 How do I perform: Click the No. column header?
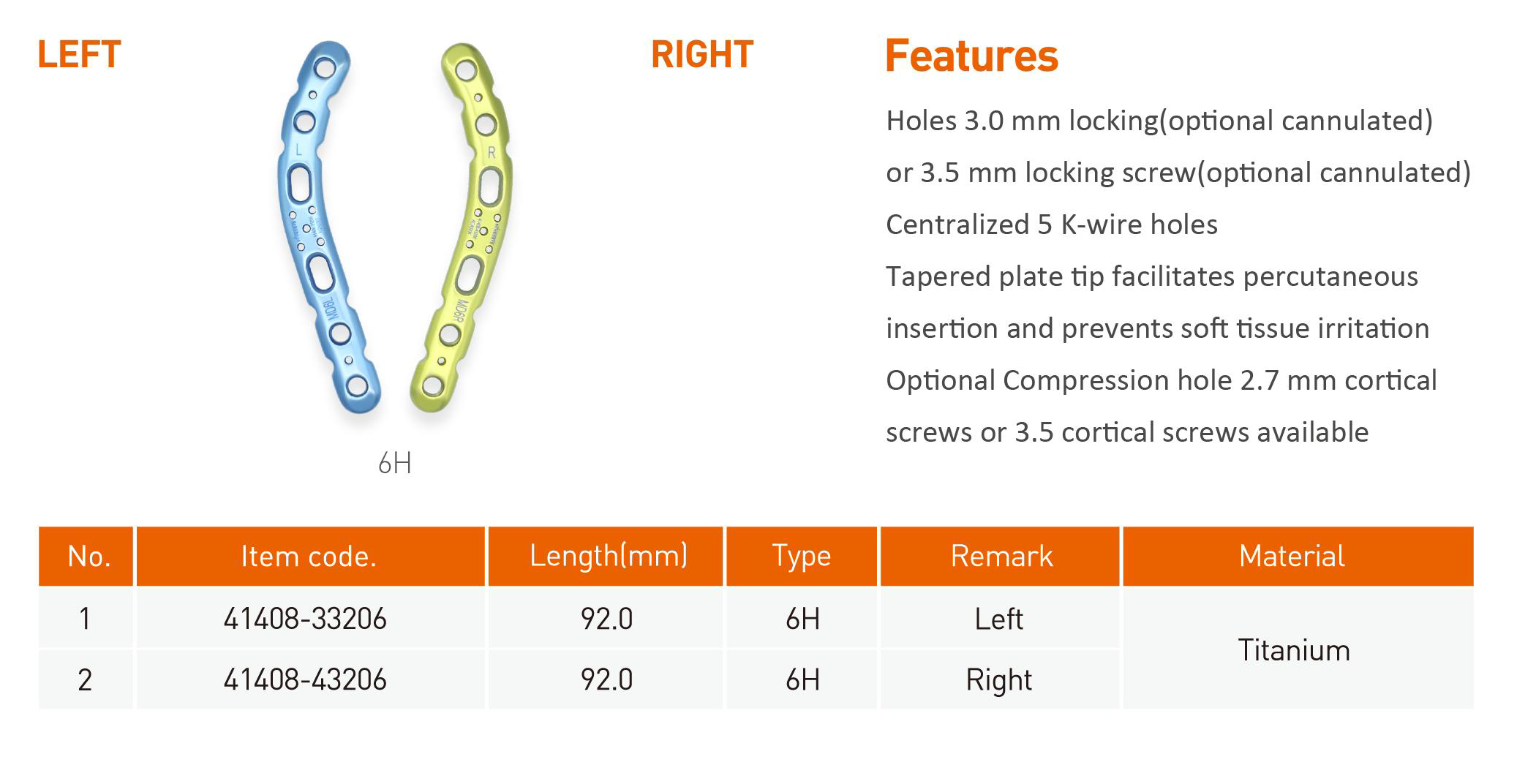coord(86,557)
